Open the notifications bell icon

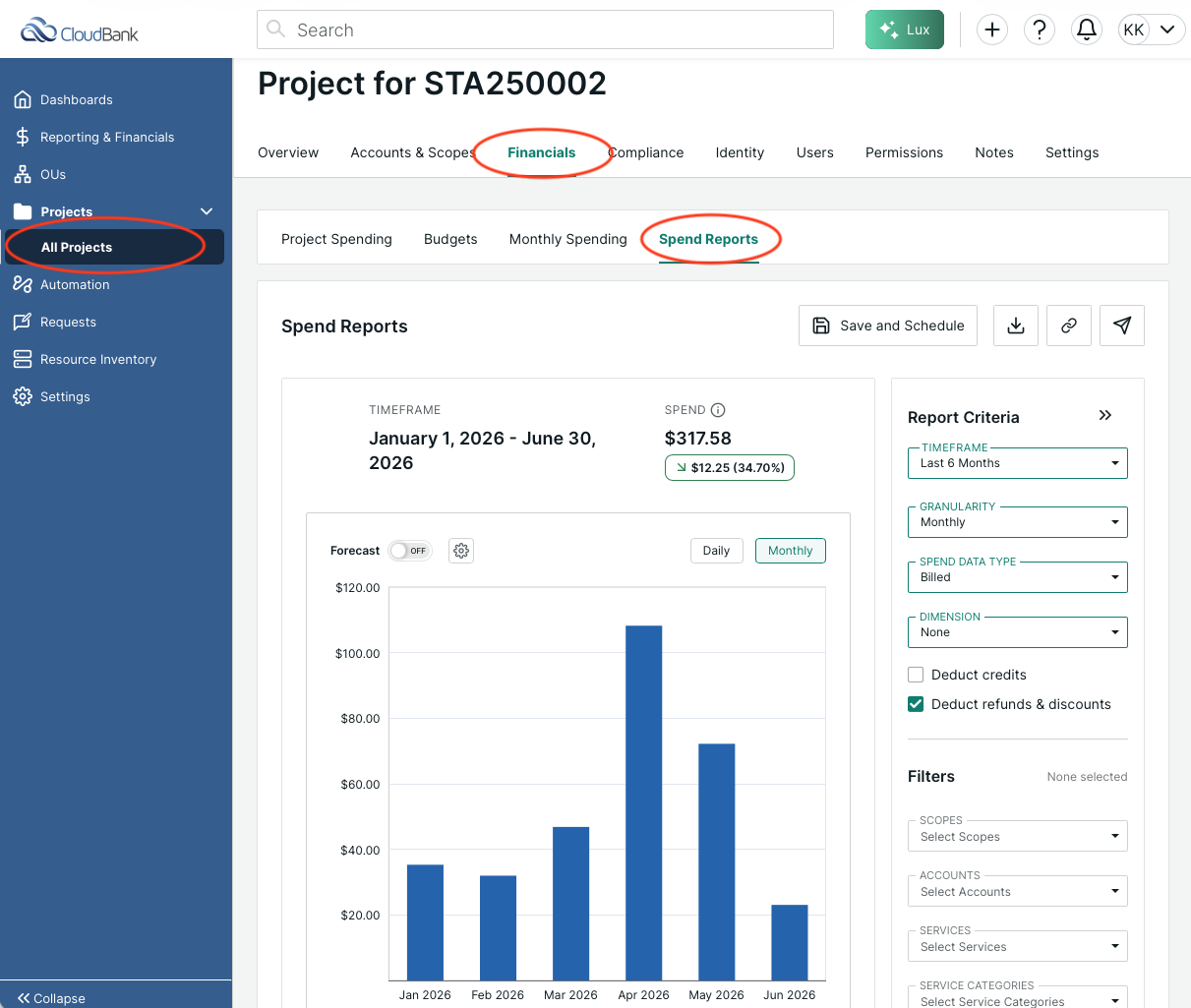coord(1087,30)
